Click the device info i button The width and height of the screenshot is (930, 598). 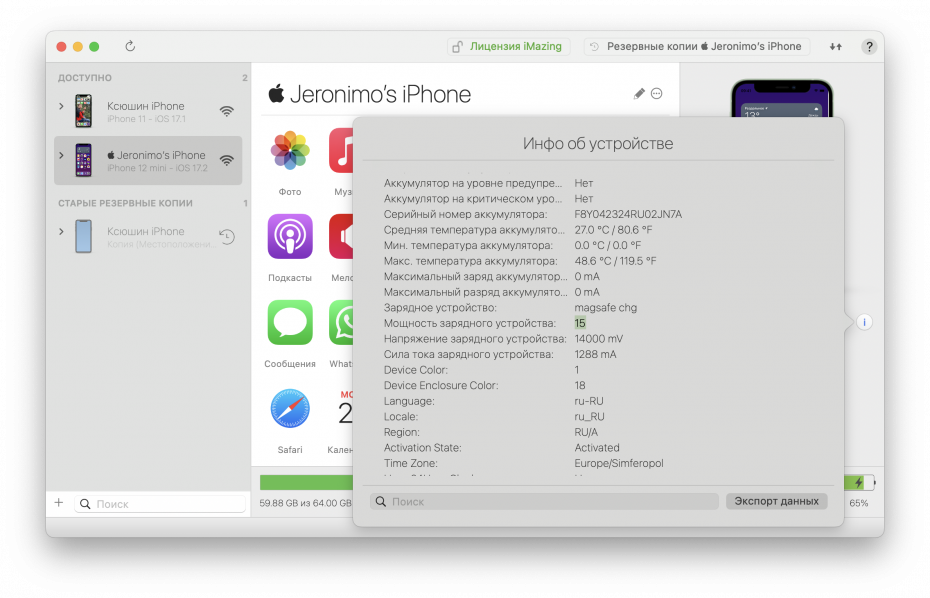pos(864,322)
